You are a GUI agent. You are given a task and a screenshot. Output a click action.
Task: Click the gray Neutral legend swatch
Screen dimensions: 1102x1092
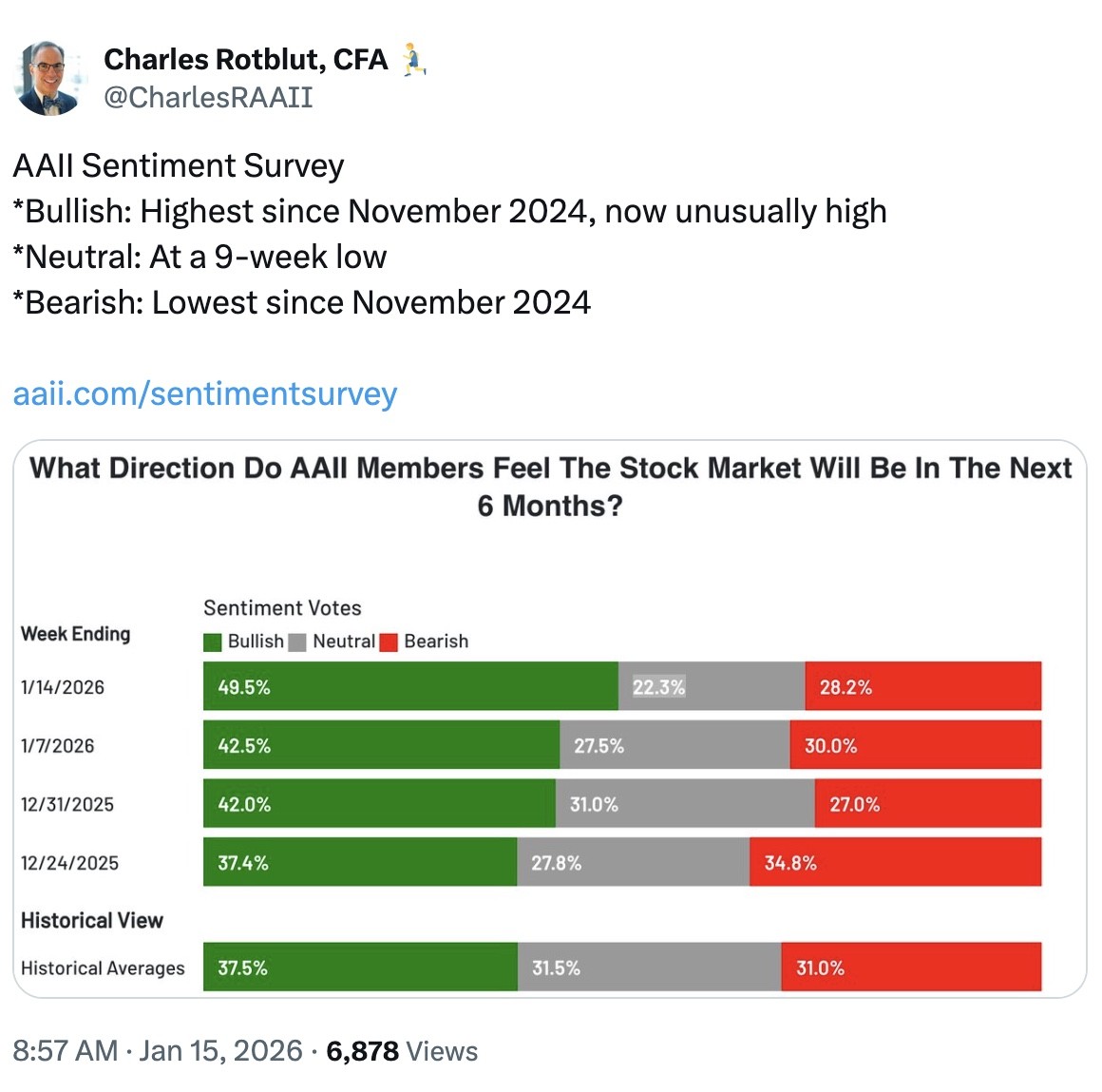(297, 642)
